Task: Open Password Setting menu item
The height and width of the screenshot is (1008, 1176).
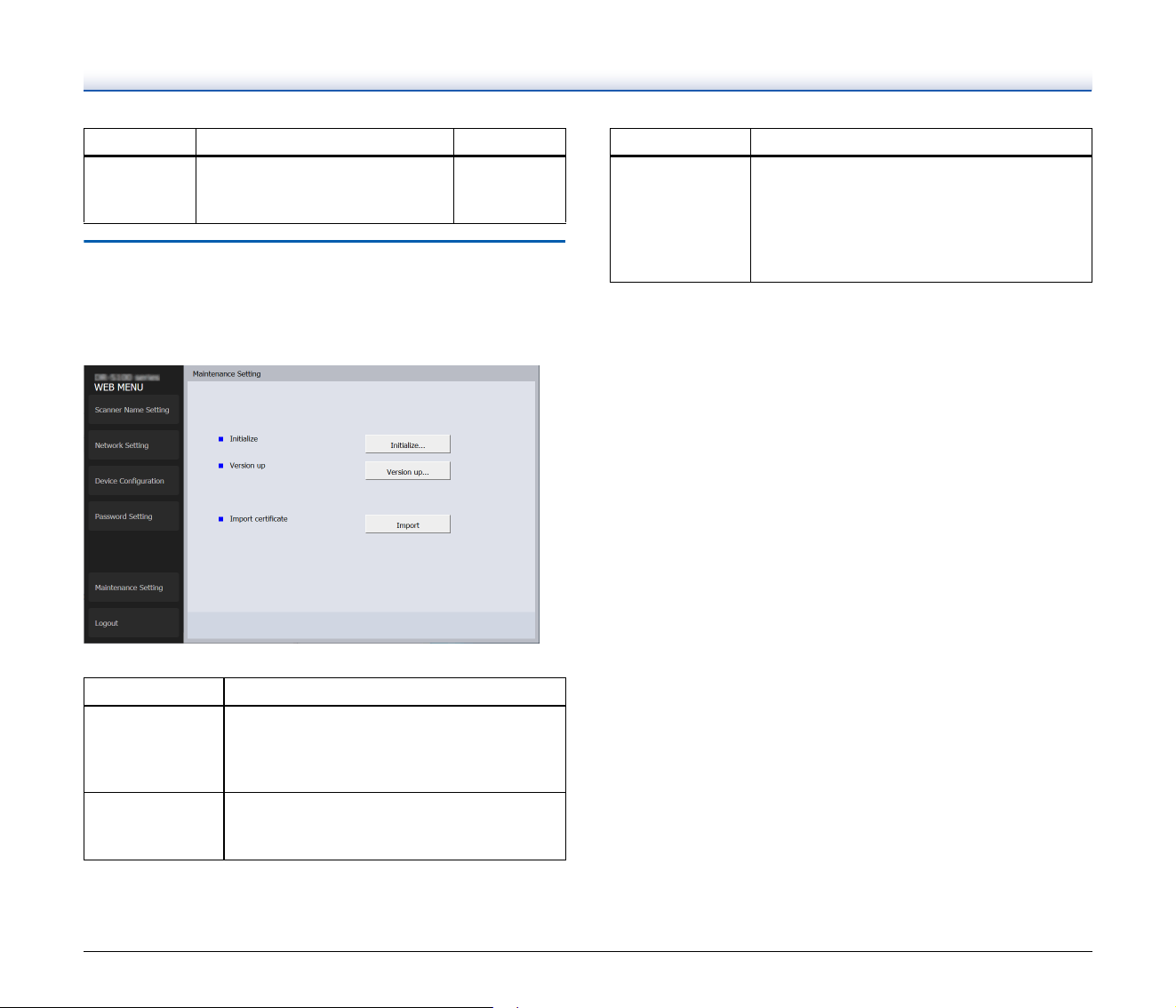Action: tap(133, 516)
